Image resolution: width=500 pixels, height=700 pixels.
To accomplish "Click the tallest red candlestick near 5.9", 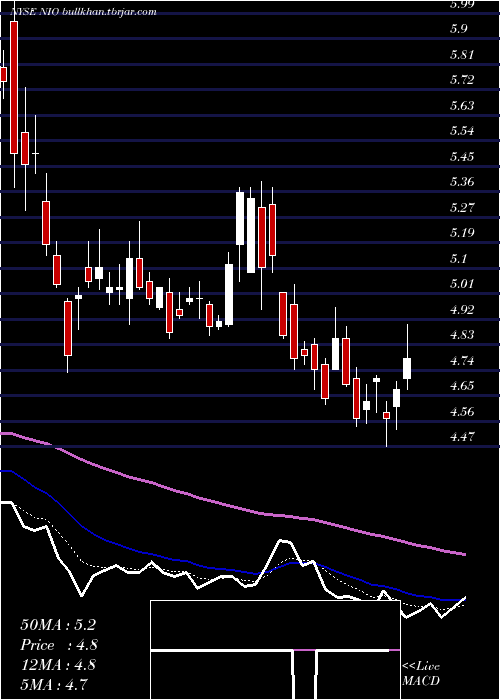I will tap(14, 88).
